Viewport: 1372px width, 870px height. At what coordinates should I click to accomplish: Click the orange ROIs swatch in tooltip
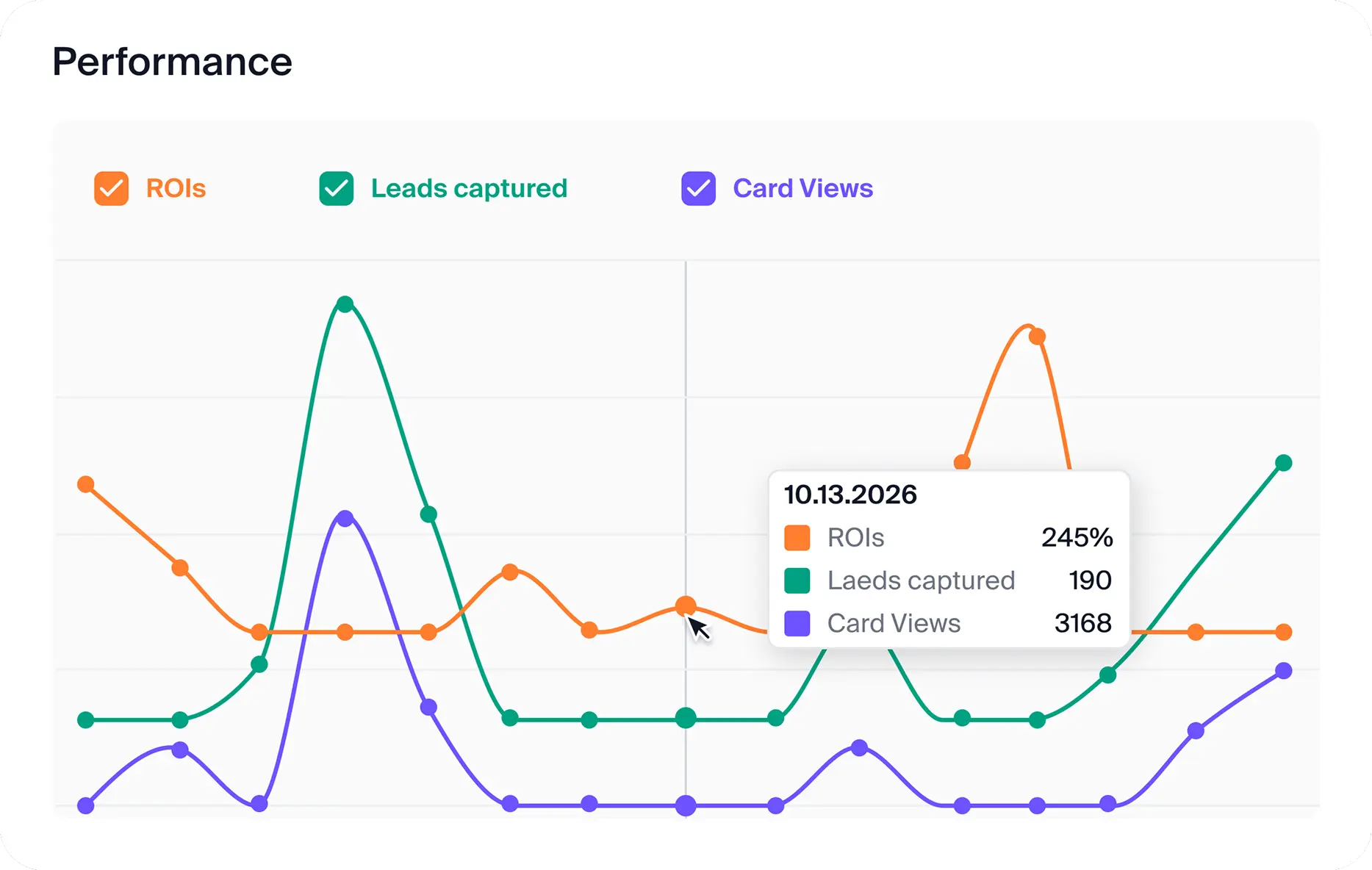coord(797,538)
